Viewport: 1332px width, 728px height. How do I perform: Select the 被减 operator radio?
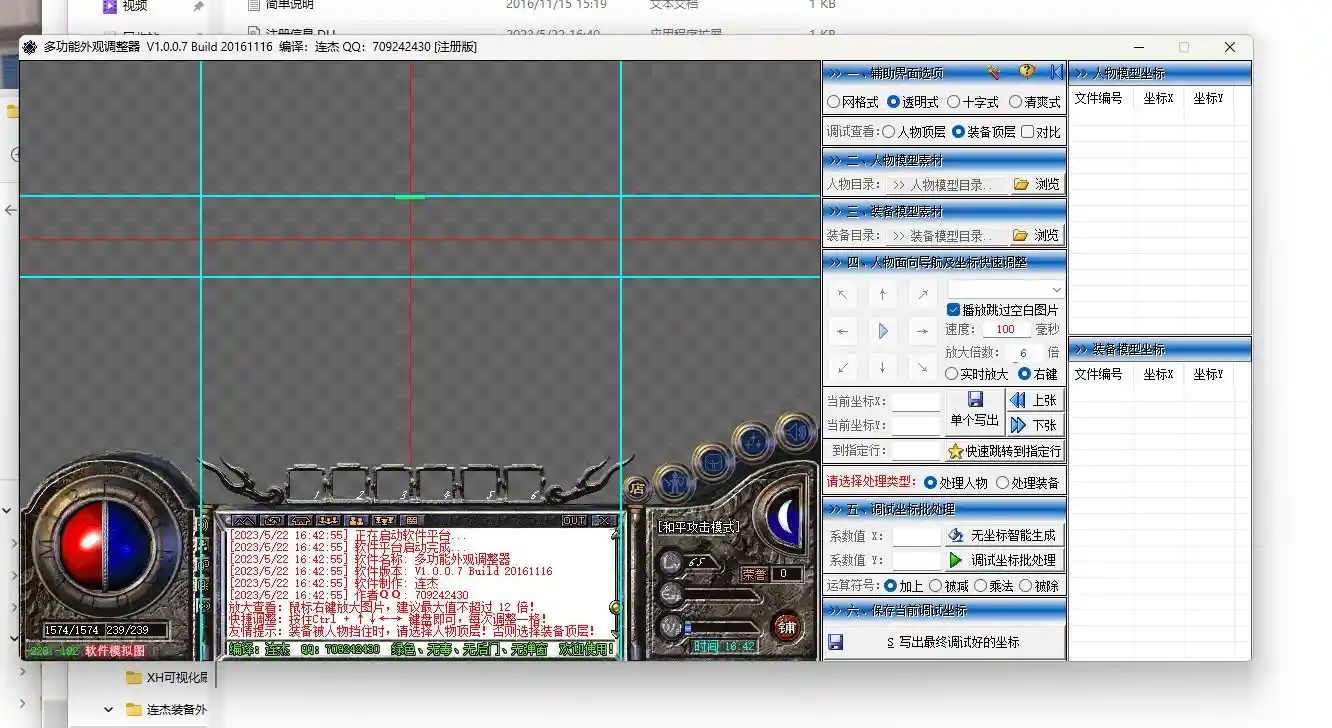[949, 586]
